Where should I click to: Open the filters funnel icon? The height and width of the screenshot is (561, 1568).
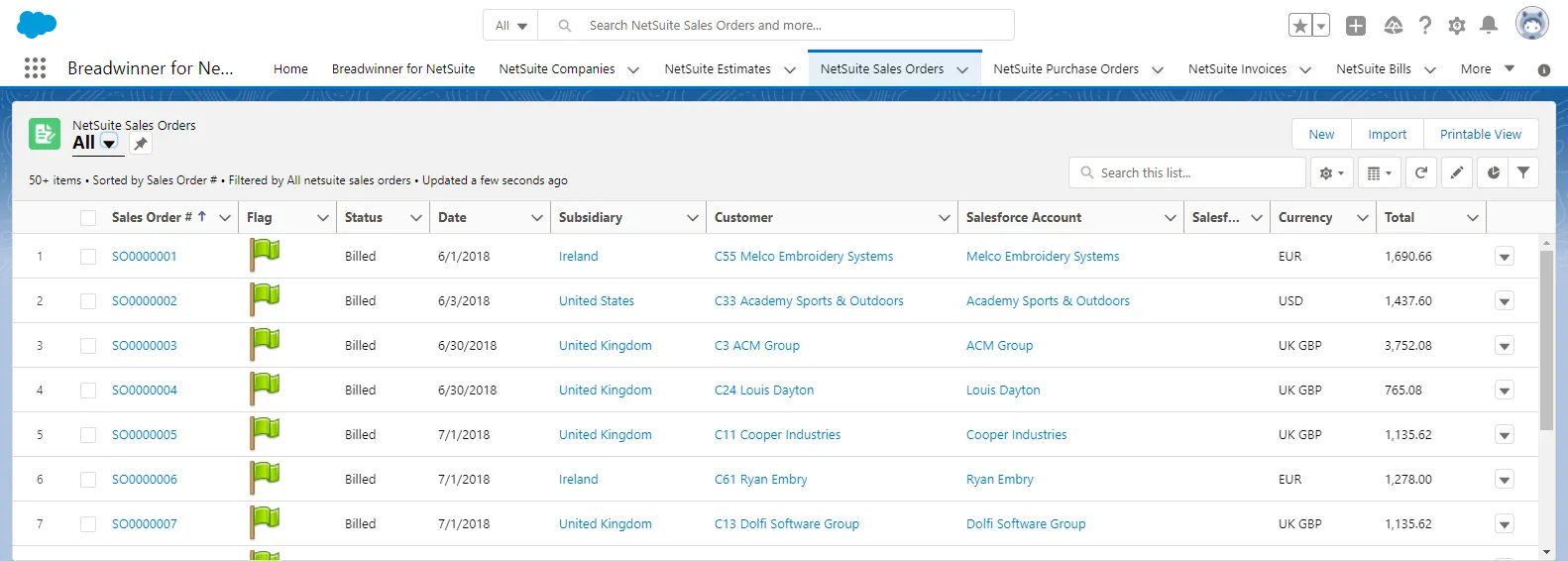coord(1523,172)
